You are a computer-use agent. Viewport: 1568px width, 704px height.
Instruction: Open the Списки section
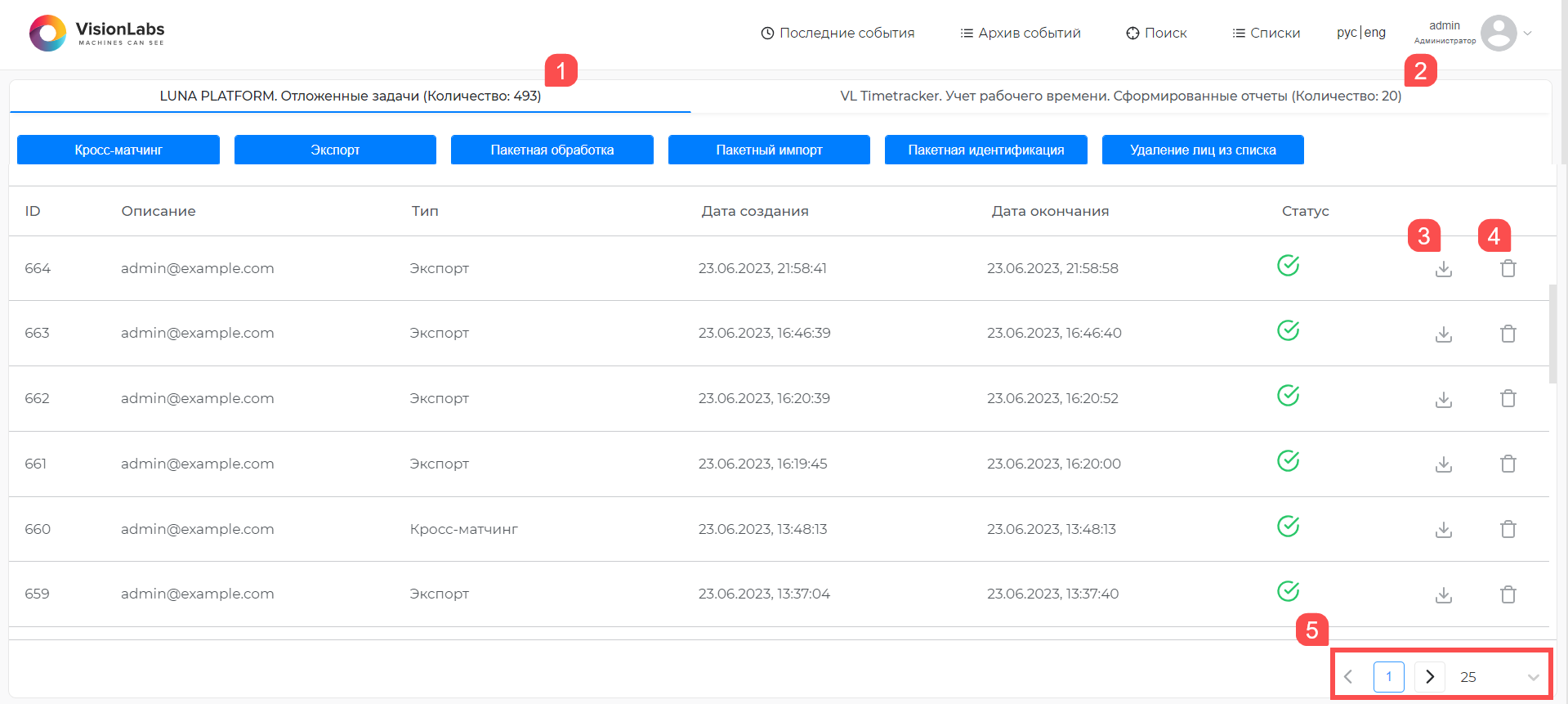[1266, 33]
